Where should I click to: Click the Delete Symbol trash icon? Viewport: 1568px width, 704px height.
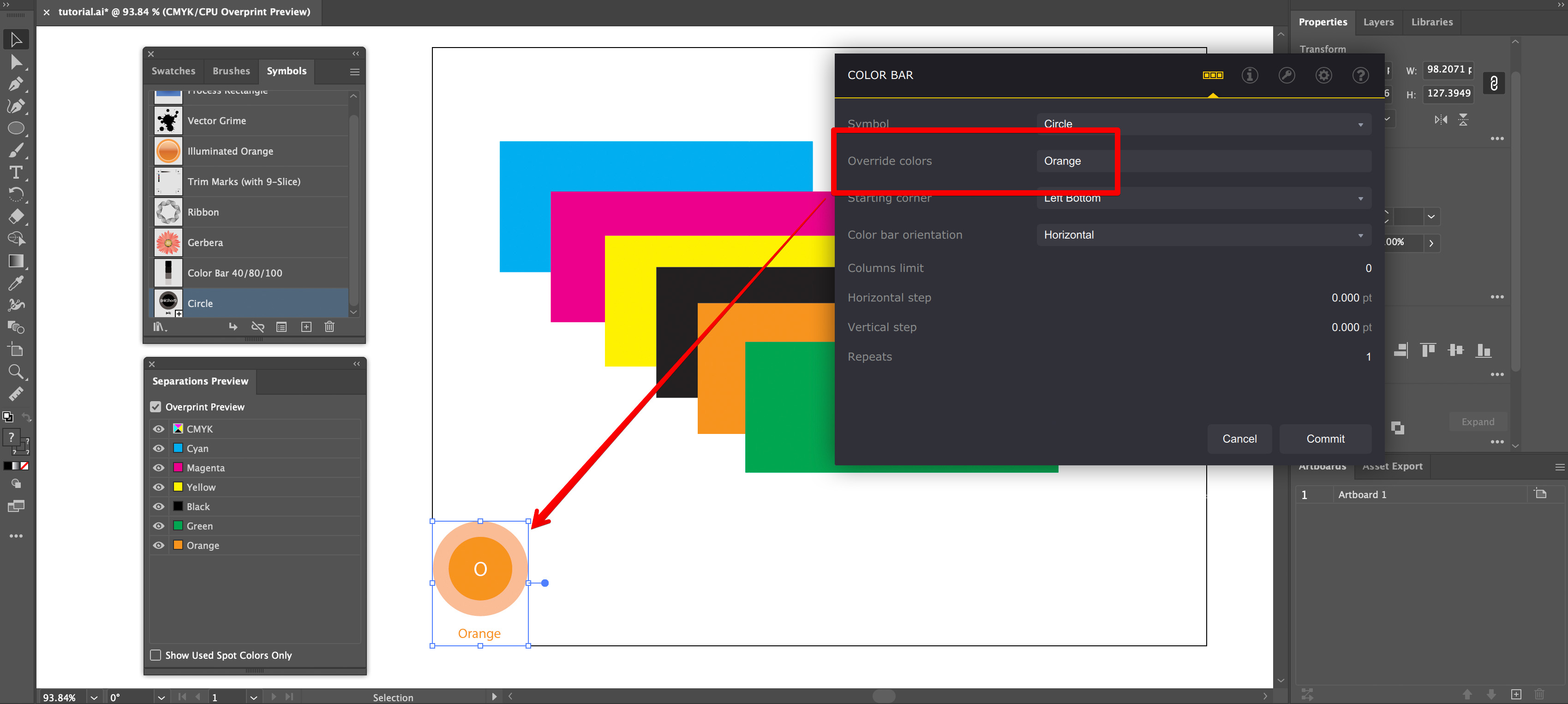329,327
